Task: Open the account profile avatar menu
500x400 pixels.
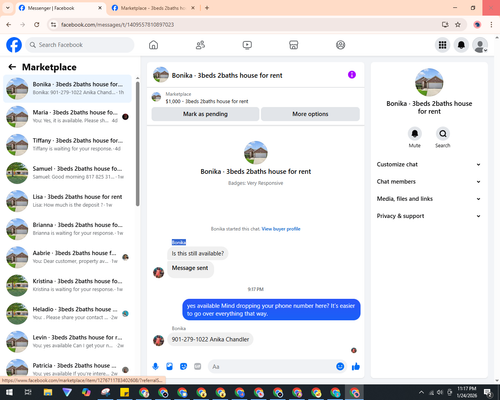Action: (480, 45)
